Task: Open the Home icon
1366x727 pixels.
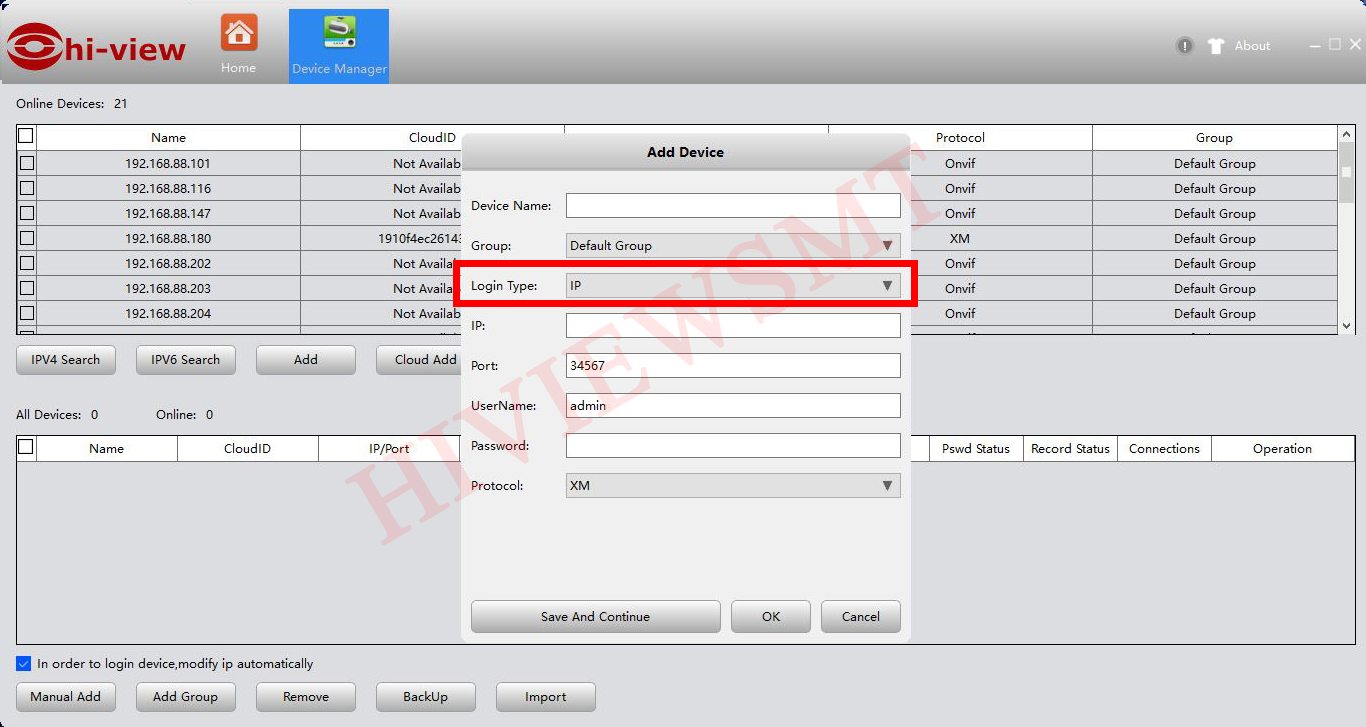Action: click(x=239, y=34)
